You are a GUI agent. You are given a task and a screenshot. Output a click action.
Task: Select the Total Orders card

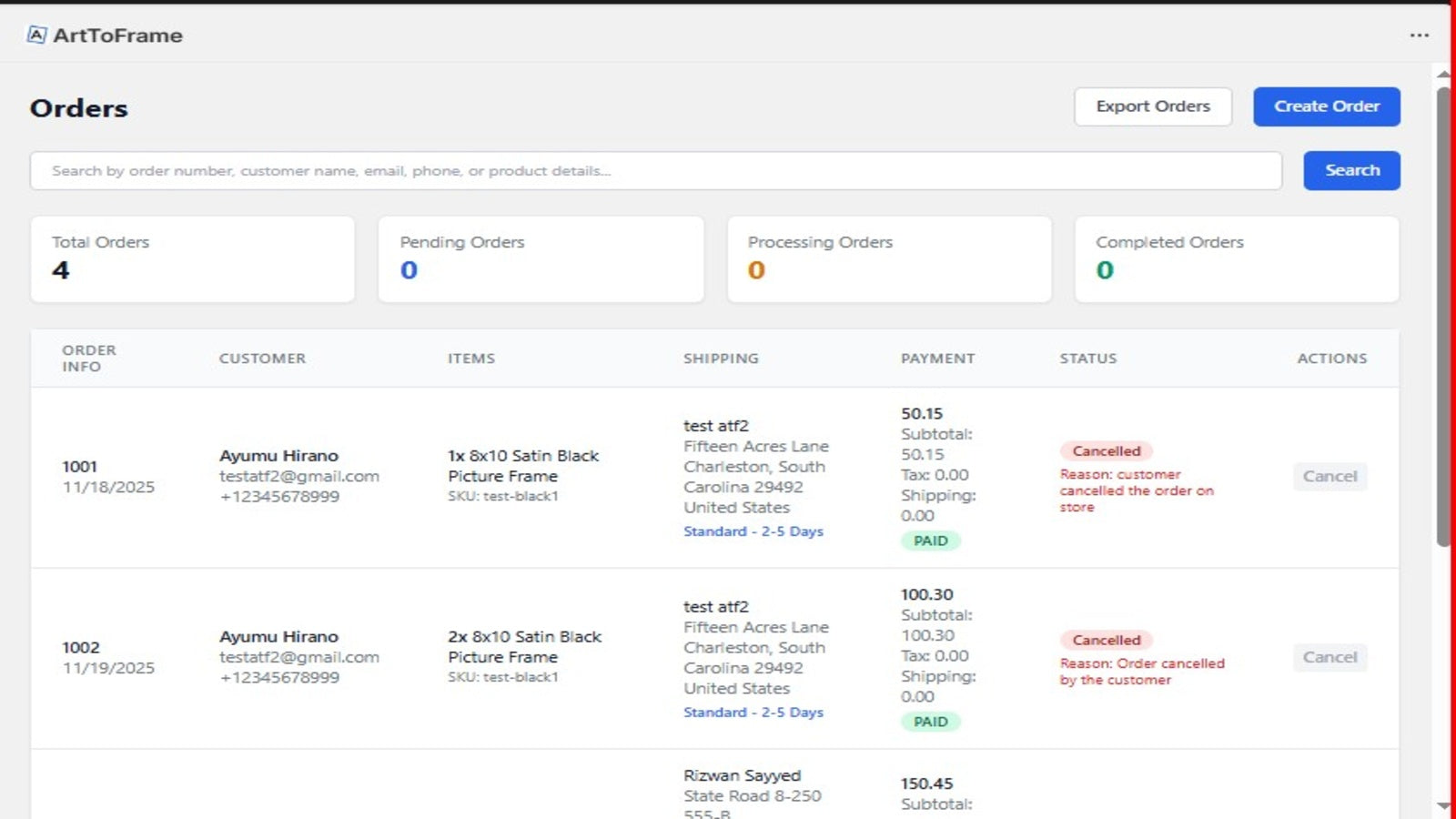pos(192,259)
